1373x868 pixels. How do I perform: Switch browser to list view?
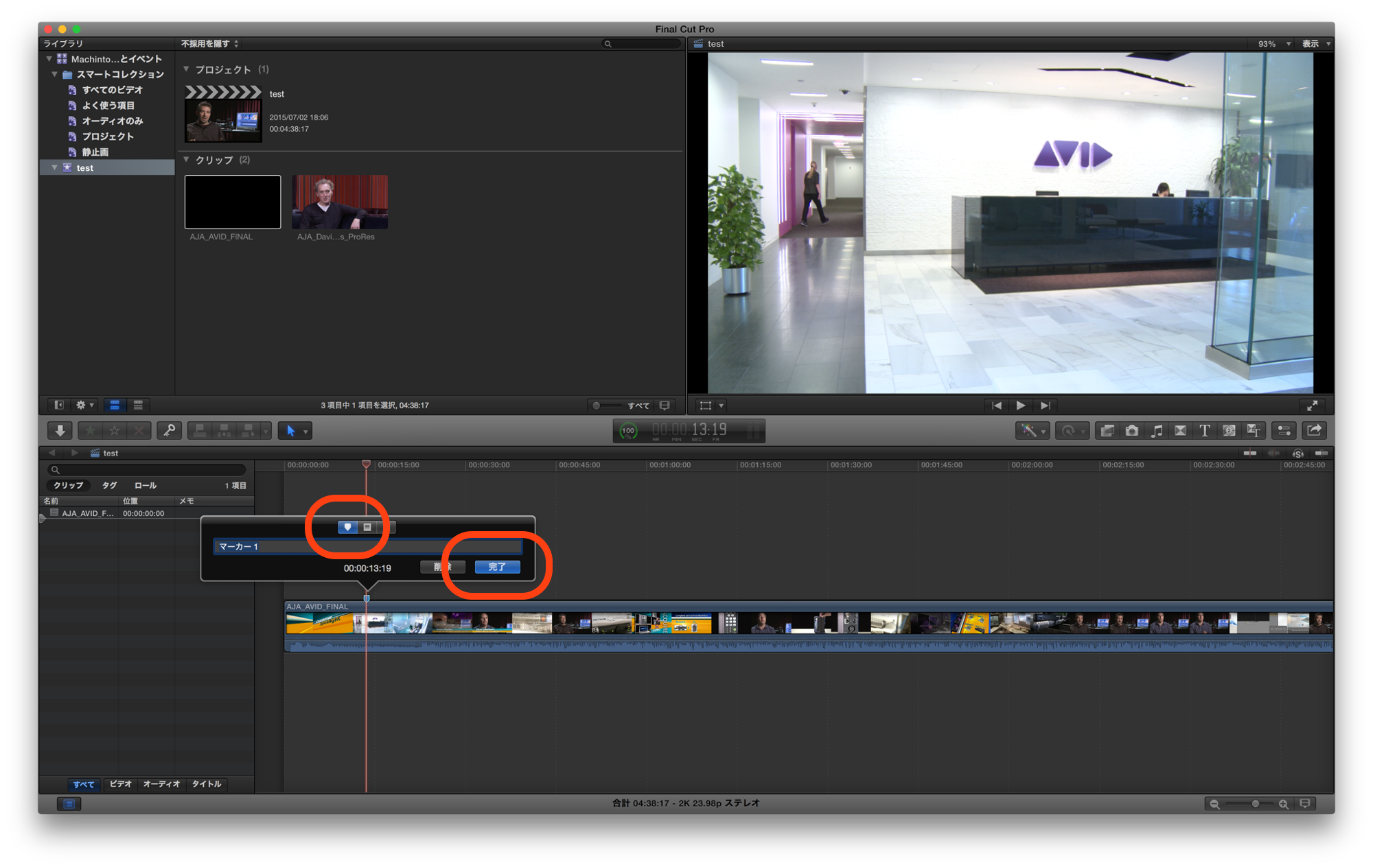[138, 406]
